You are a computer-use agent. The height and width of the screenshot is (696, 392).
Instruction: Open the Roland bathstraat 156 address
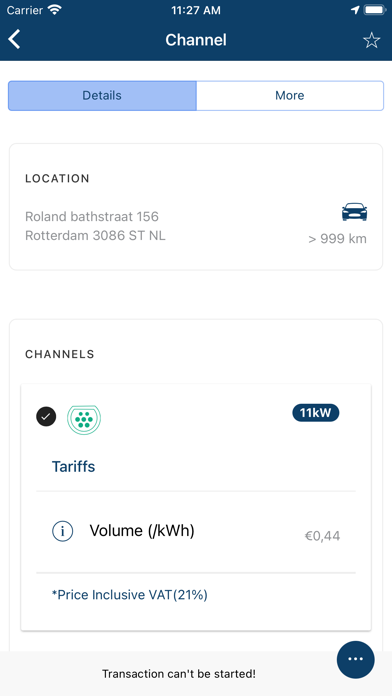(92, 217)
